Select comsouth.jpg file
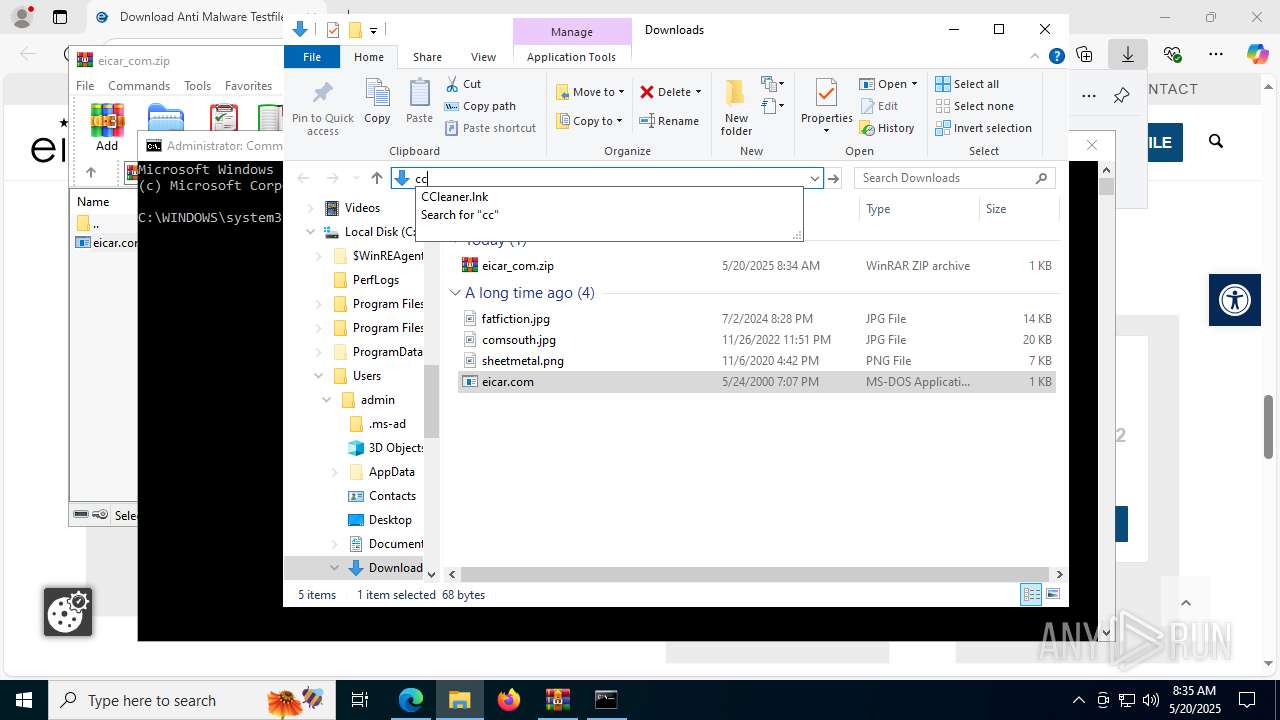Viewport: 1280px width, 720px height. [756, 340]
